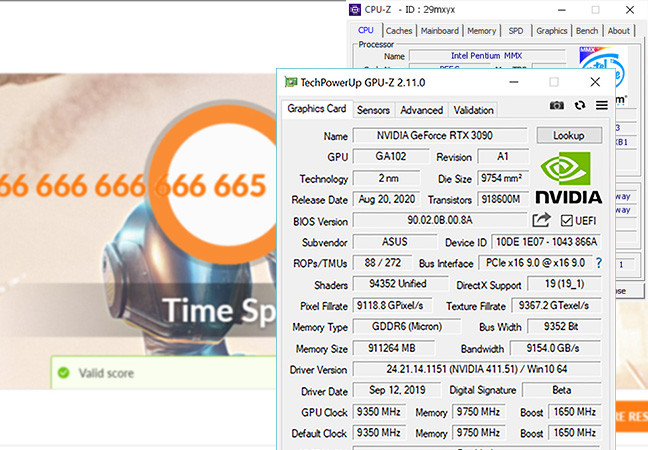Click the Device ID value 10DE 1E07
Screen dimensions: 648x450
click(x=546, y=242)
